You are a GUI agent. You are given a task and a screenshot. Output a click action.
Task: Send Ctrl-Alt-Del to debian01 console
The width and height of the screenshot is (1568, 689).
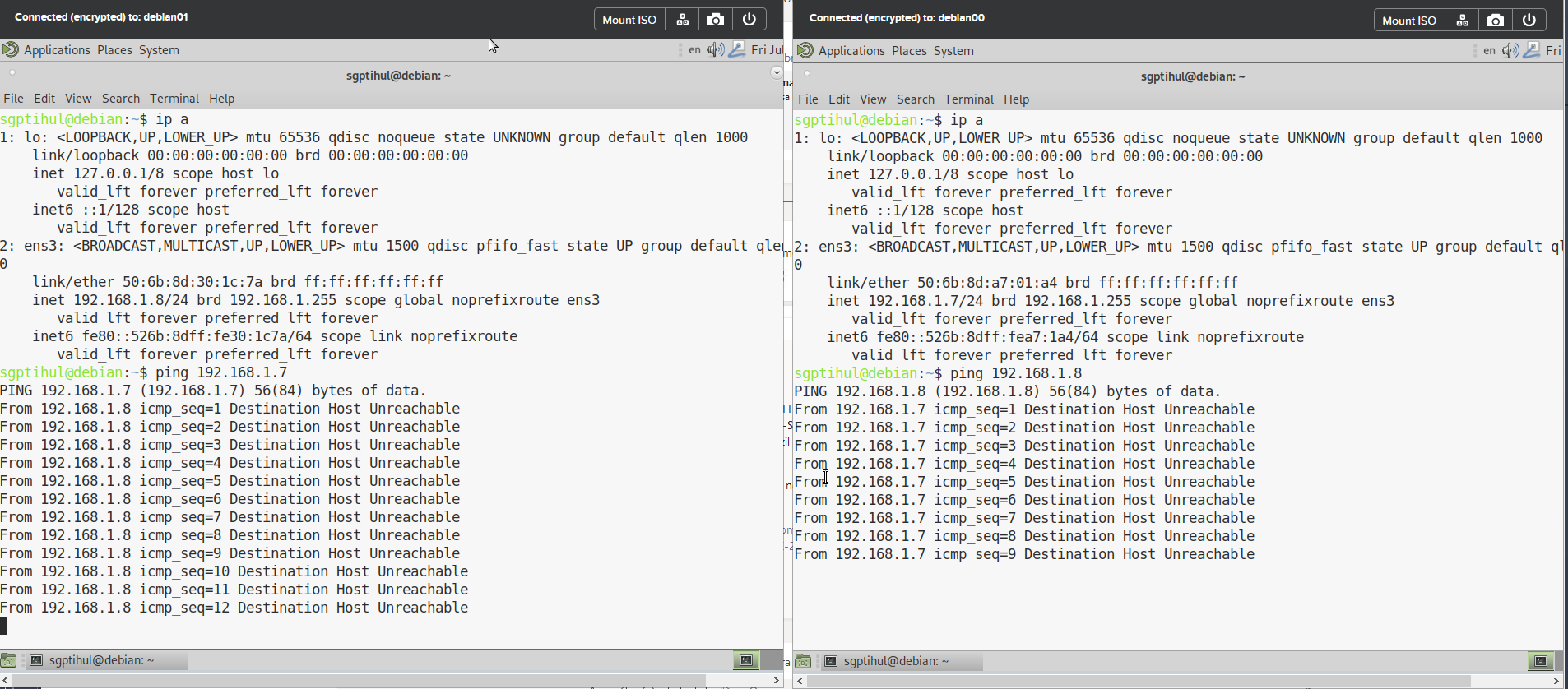682,20
